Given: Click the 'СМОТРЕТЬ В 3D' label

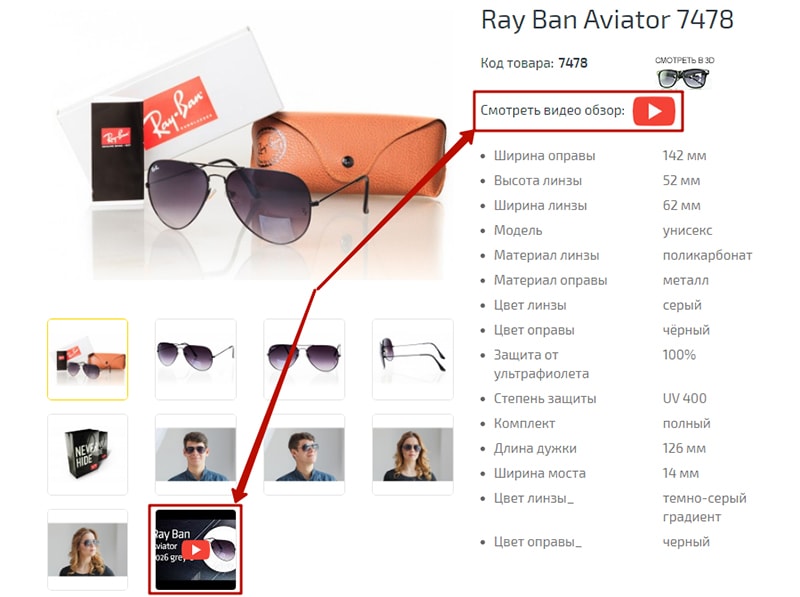Looking at the screenshot, I should (x=685, y=60).
